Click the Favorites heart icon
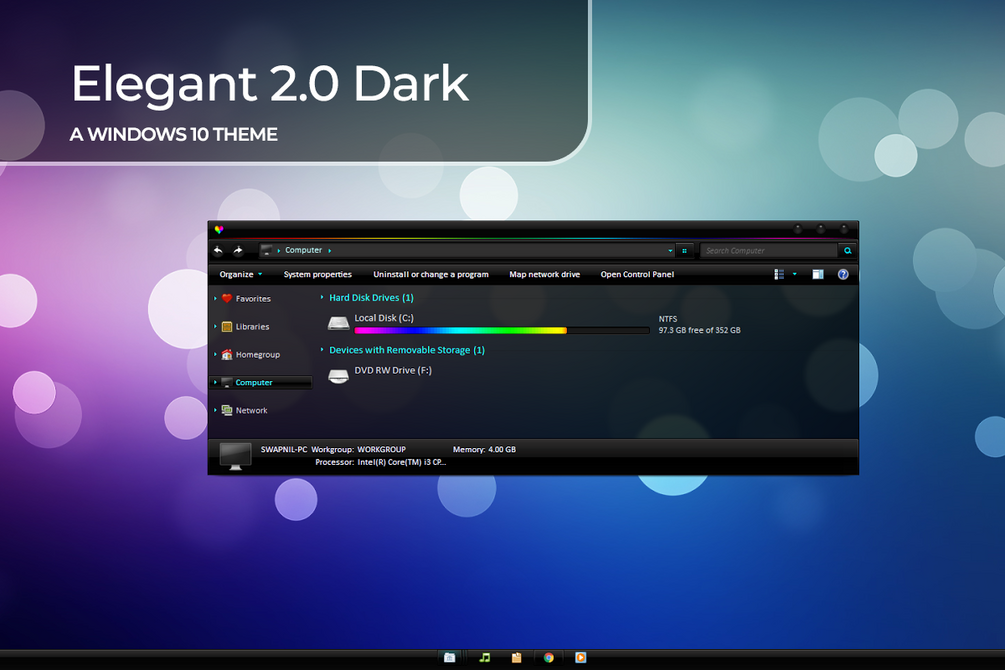The image size is (1005, 670). point(226,298)
